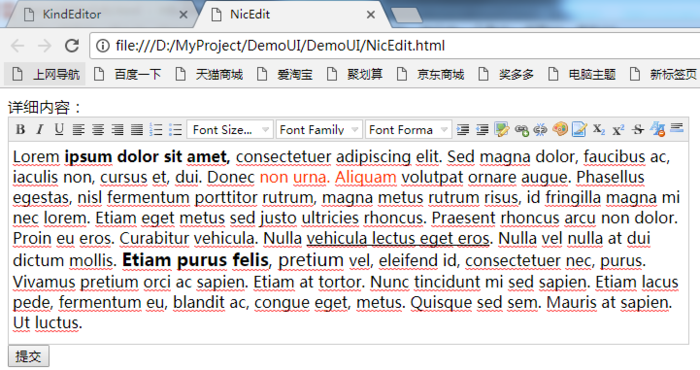Image resolution: width=700 pixels, height=370 pixels.
Task: Apply strikethrough formatting
Action: click(638, 129)
